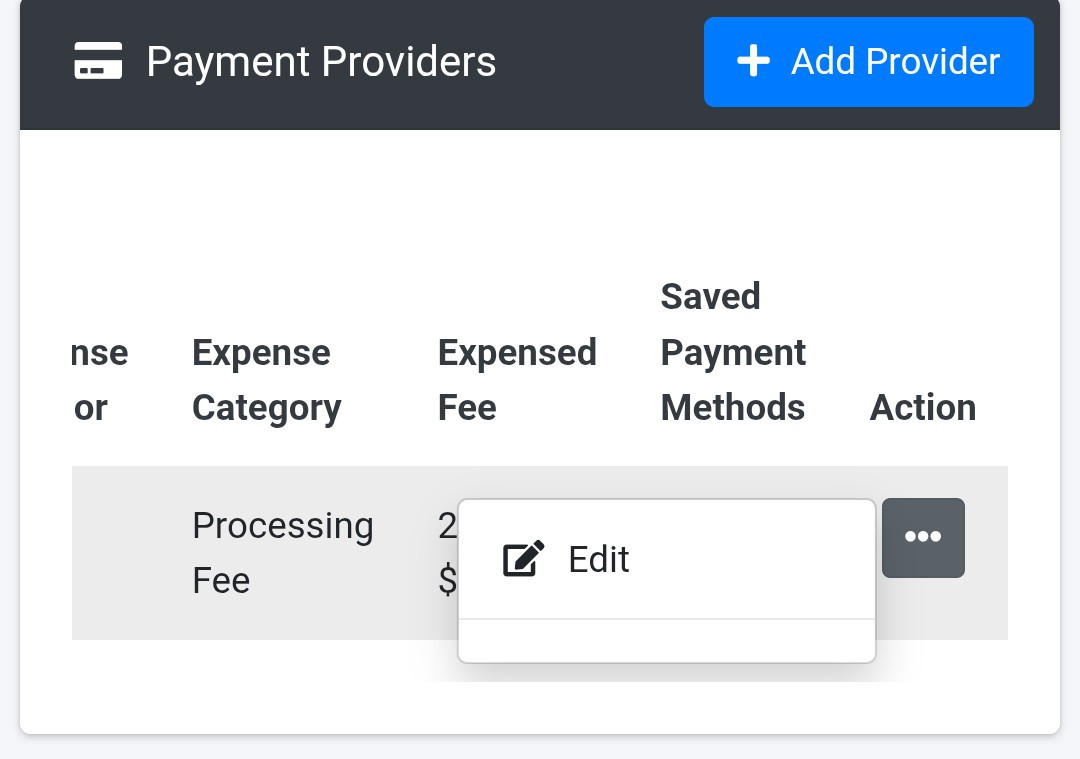Click the Saved Payment Methods column header

[x=733, y=352]
